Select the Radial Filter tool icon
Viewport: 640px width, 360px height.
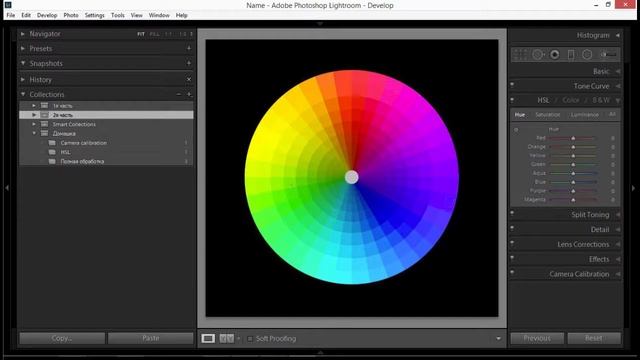point(587,54)
